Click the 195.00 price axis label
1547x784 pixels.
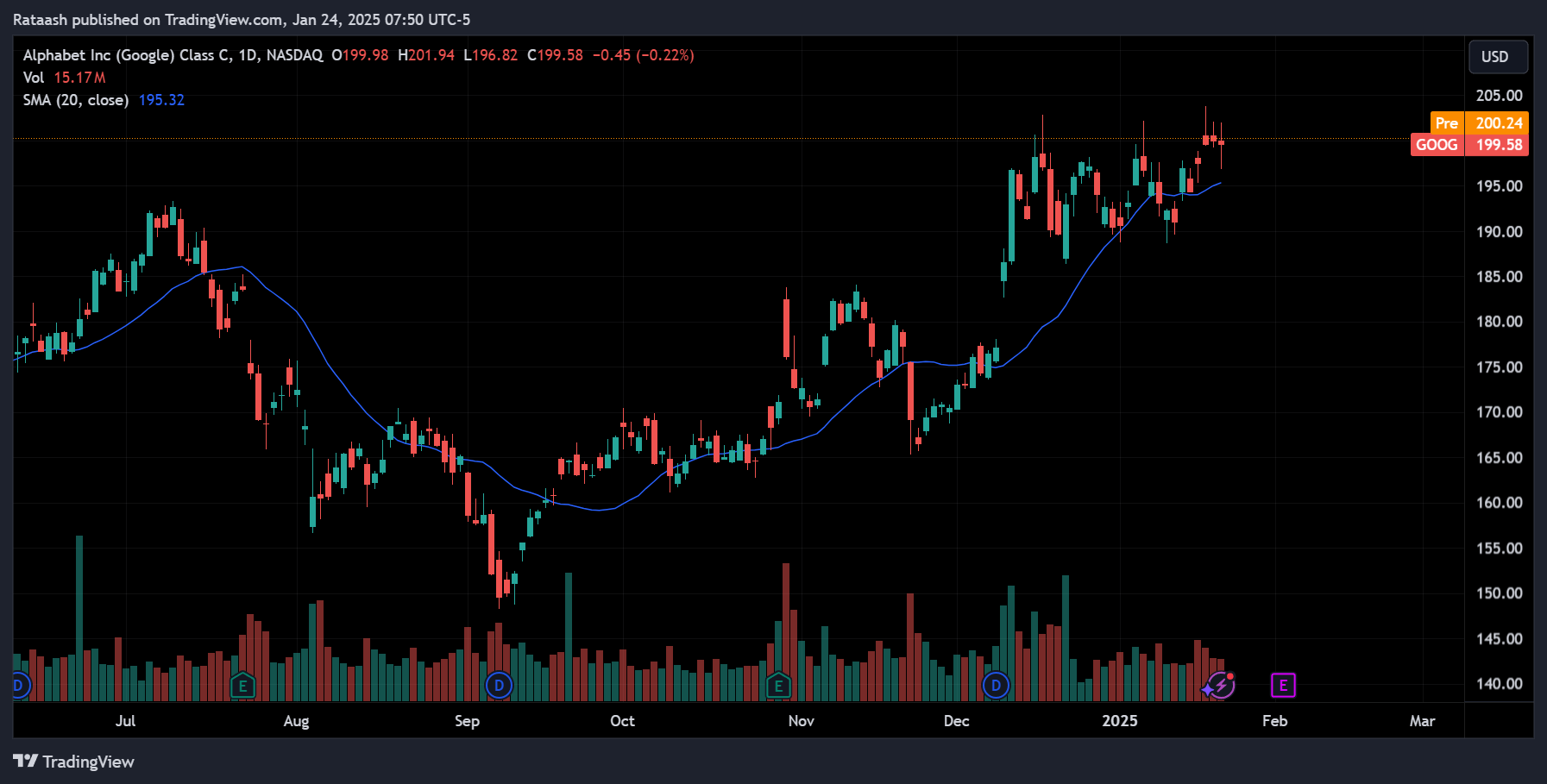tap(1499, 186)
